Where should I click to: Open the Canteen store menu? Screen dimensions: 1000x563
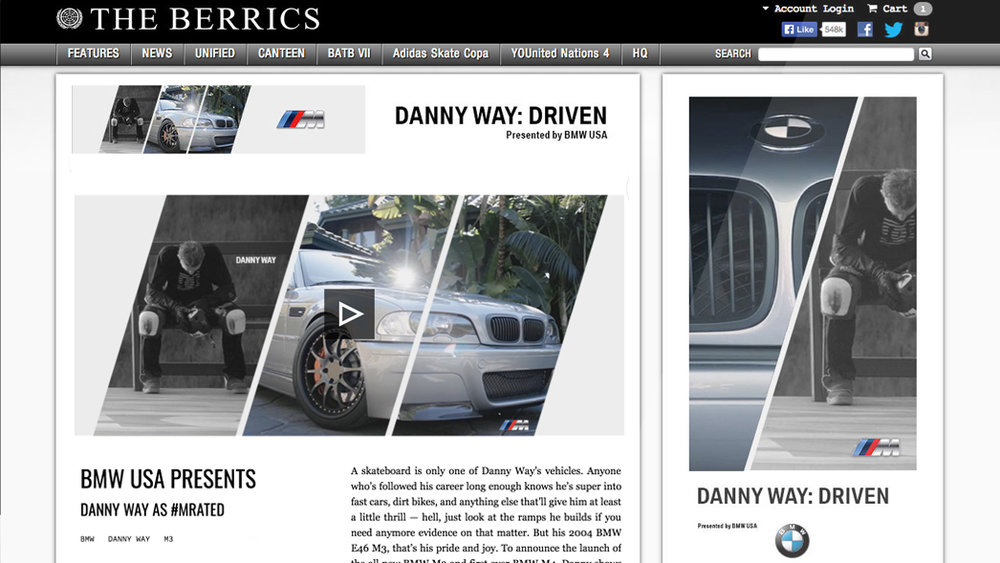point(281,54)
